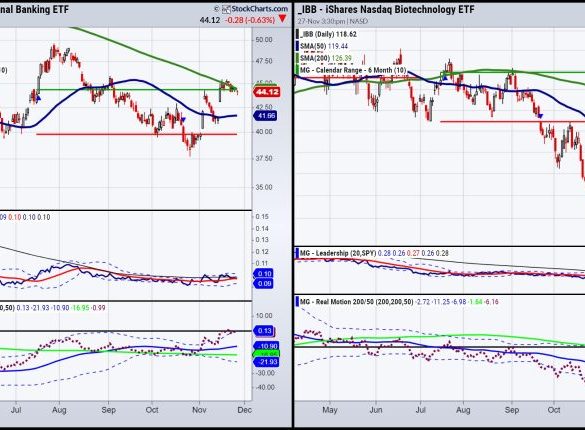The image size is (585, 430).
Task: Click the May label on IBB chart axis
Action: pyautogui.click(x=330, y=410)
